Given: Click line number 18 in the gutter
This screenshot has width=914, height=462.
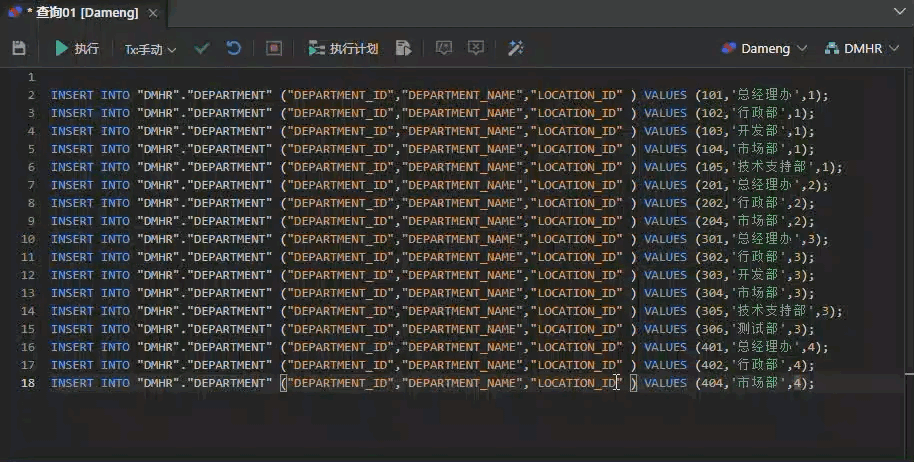Looking at the screenshot, I should point(28,383).
